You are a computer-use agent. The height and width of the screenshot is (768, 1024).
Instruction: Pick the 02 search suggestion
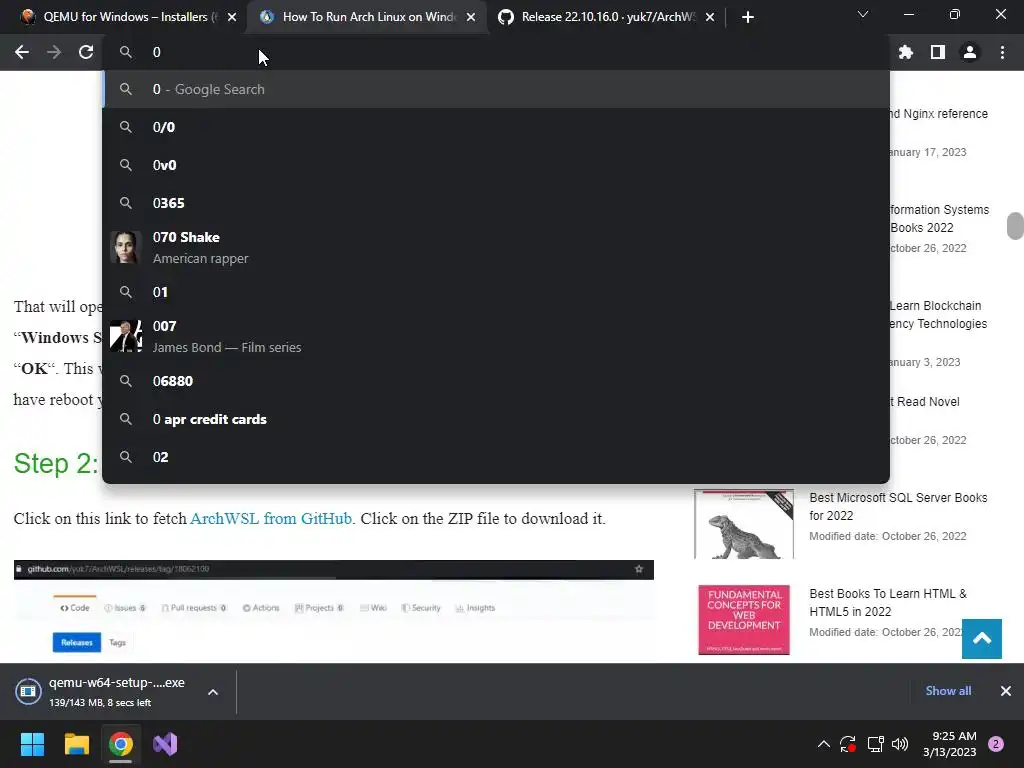(496, 457)
